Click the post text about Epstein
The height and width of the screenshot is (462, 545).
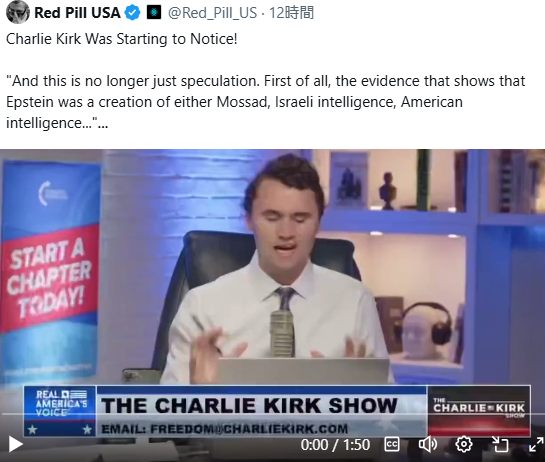pyautogui.click(x=266, y=102)
